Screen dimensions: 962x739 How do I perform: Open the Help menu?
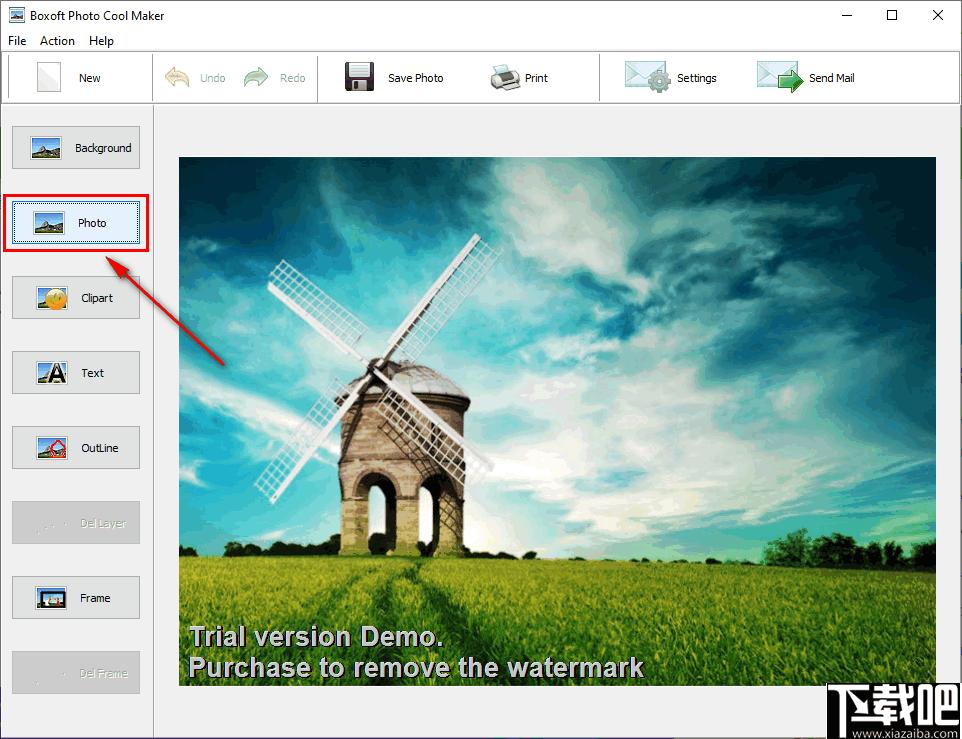(101, 40)
